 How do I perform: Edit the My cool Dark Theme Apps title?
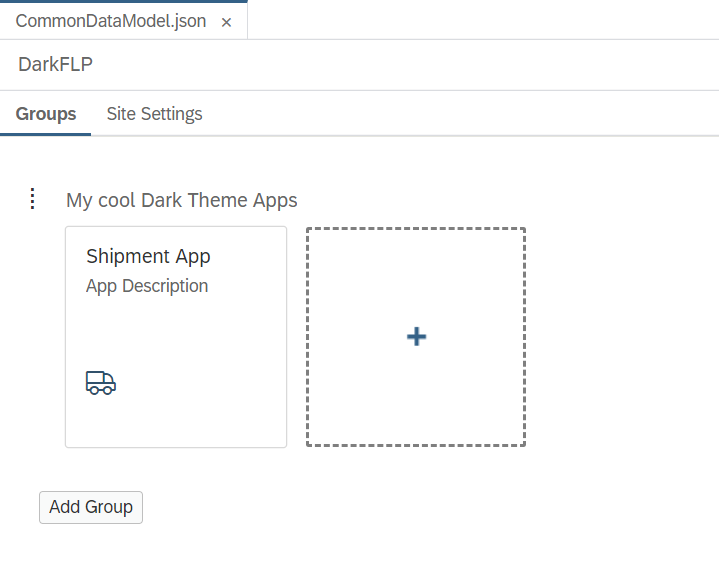tap(182, 200)
